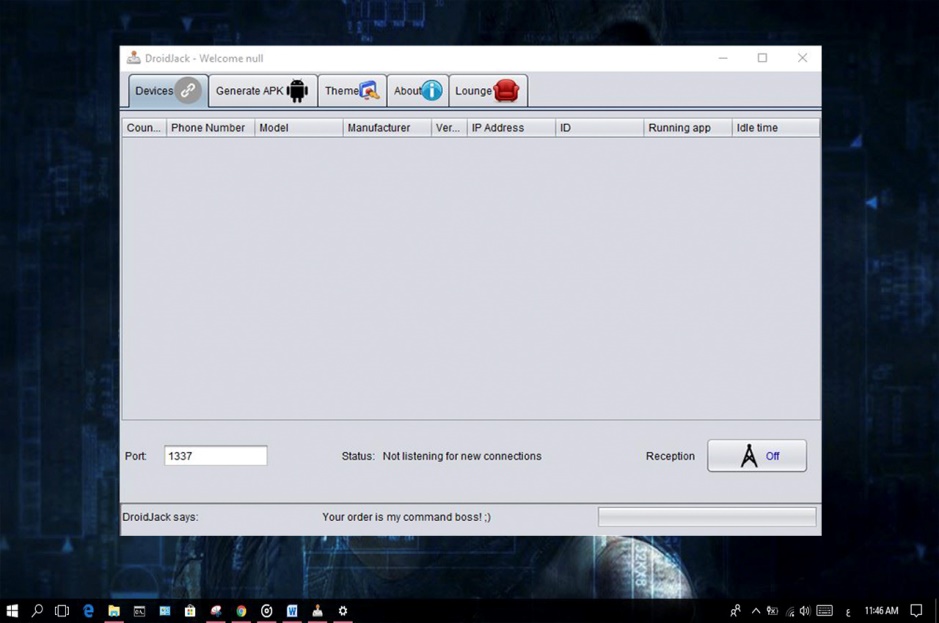Click the Coun... column header

pyautogui.click(x=144, y=128)
